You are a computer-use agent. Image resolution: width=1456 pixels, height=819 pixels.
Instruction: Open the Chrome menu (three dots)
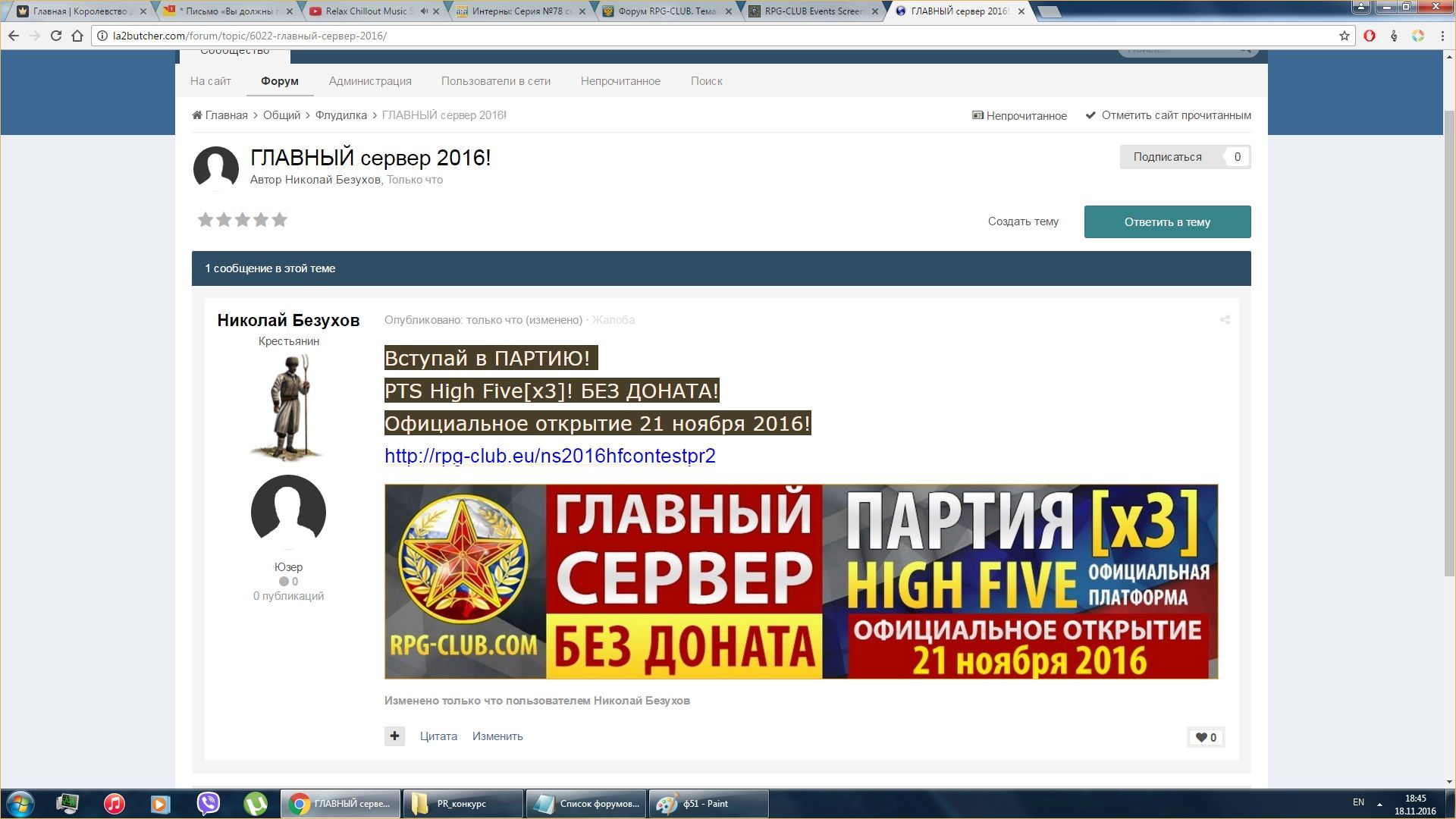(x=1443, y=36)
